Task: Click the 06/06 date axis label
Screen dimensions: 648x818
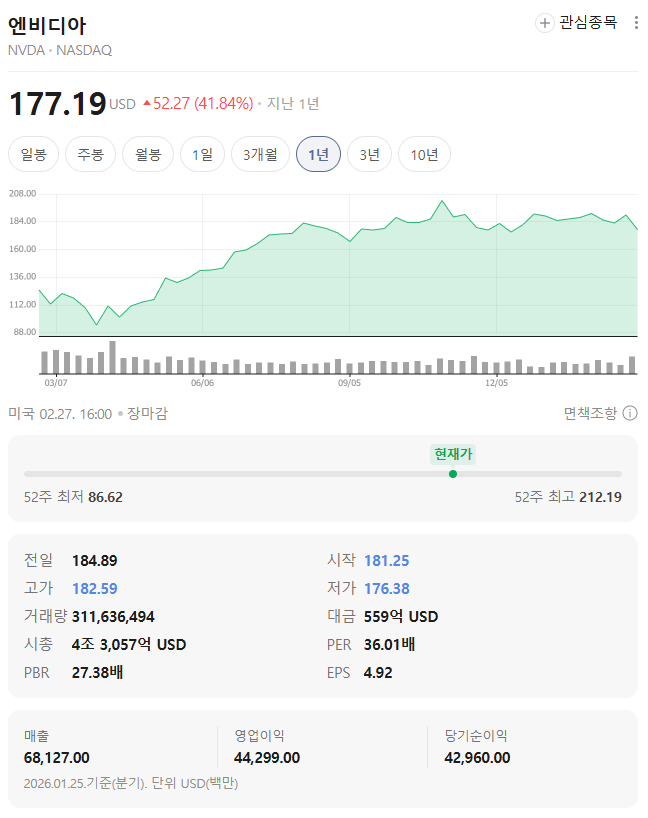Action: (202, 383)
